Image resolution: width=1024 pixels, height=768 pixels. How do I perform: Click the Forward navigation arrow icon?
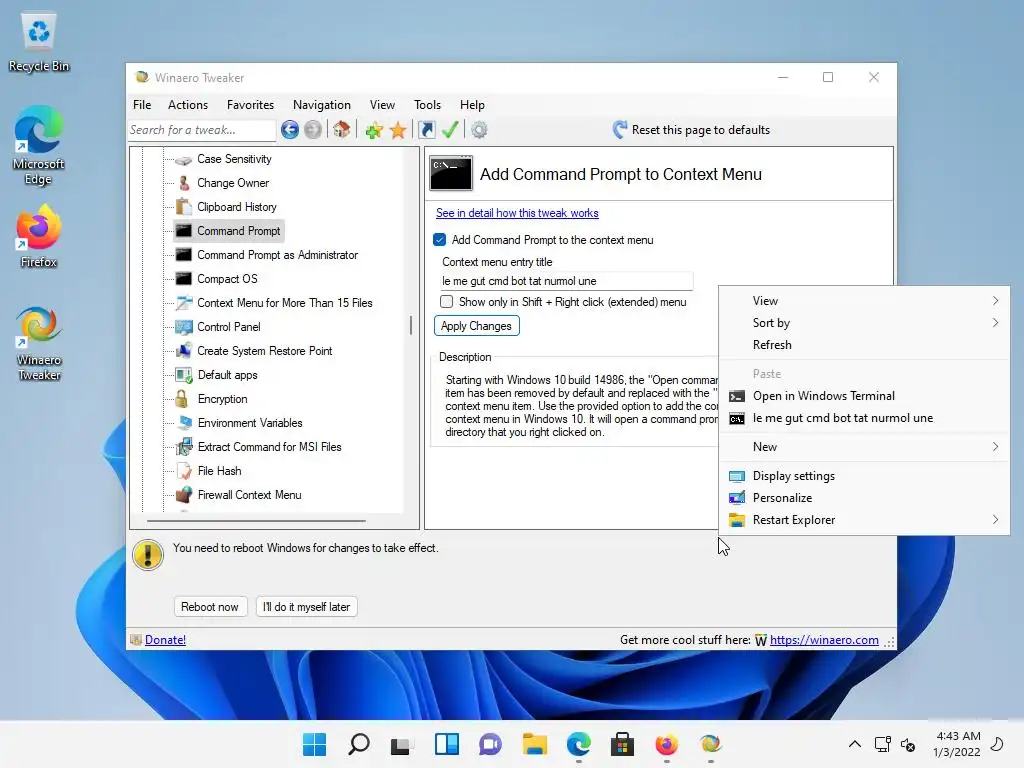[313, 130]
